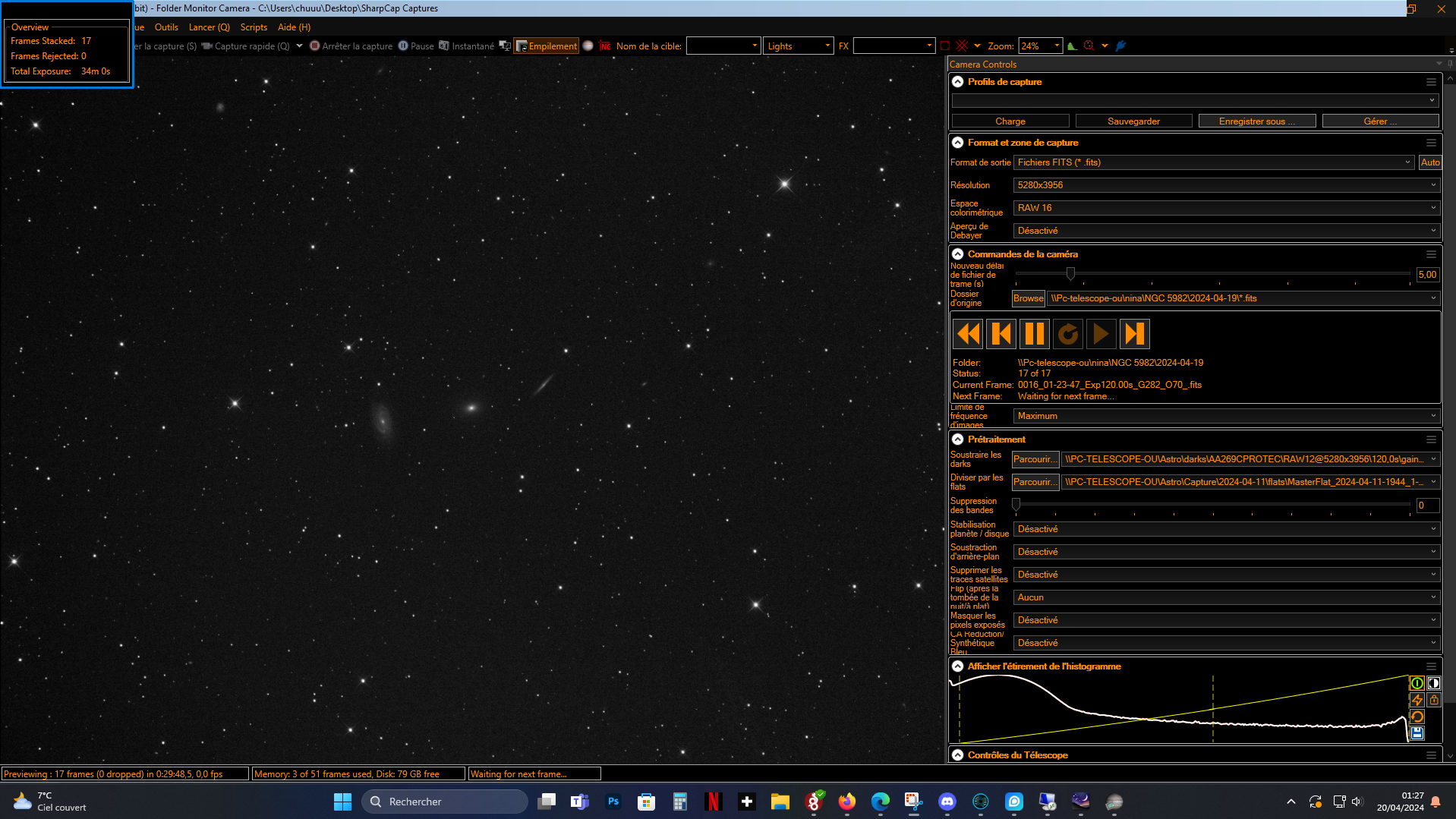Open the Soustraction d'arrière-plan dropdown
Viewport: 1456px width, 819px height.
(x=1227, y=552)
